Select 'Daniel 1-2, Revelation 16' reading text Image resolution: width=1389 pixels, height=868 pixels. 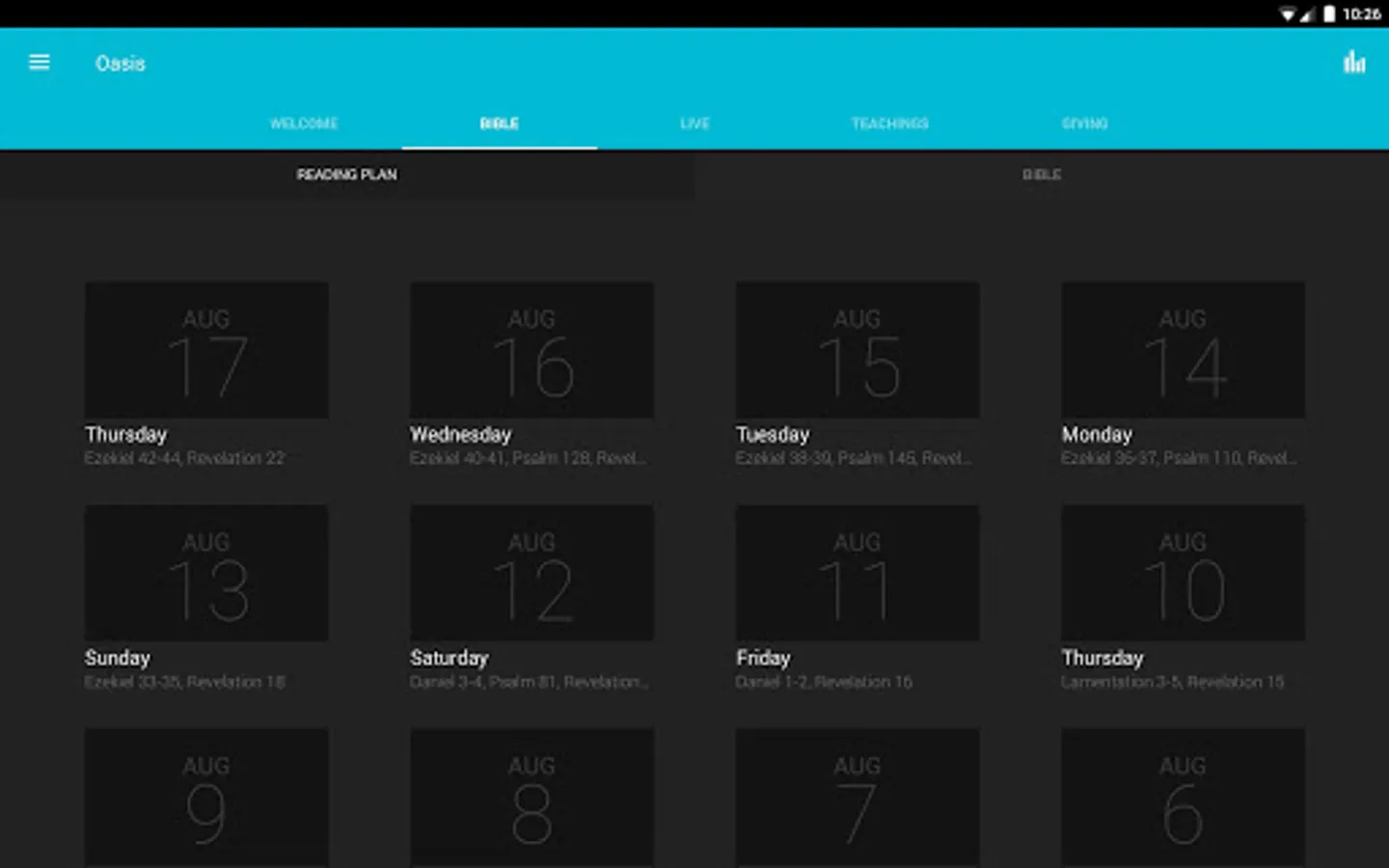pos(824,683)
